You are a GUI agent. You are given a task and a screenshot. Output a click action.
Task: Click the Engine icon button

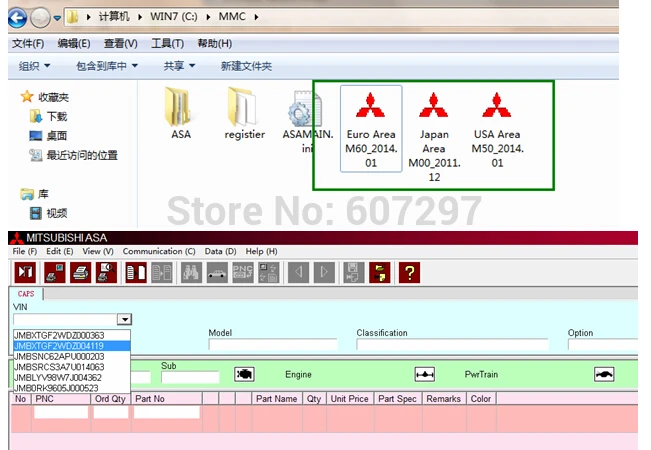coord(244,374)
